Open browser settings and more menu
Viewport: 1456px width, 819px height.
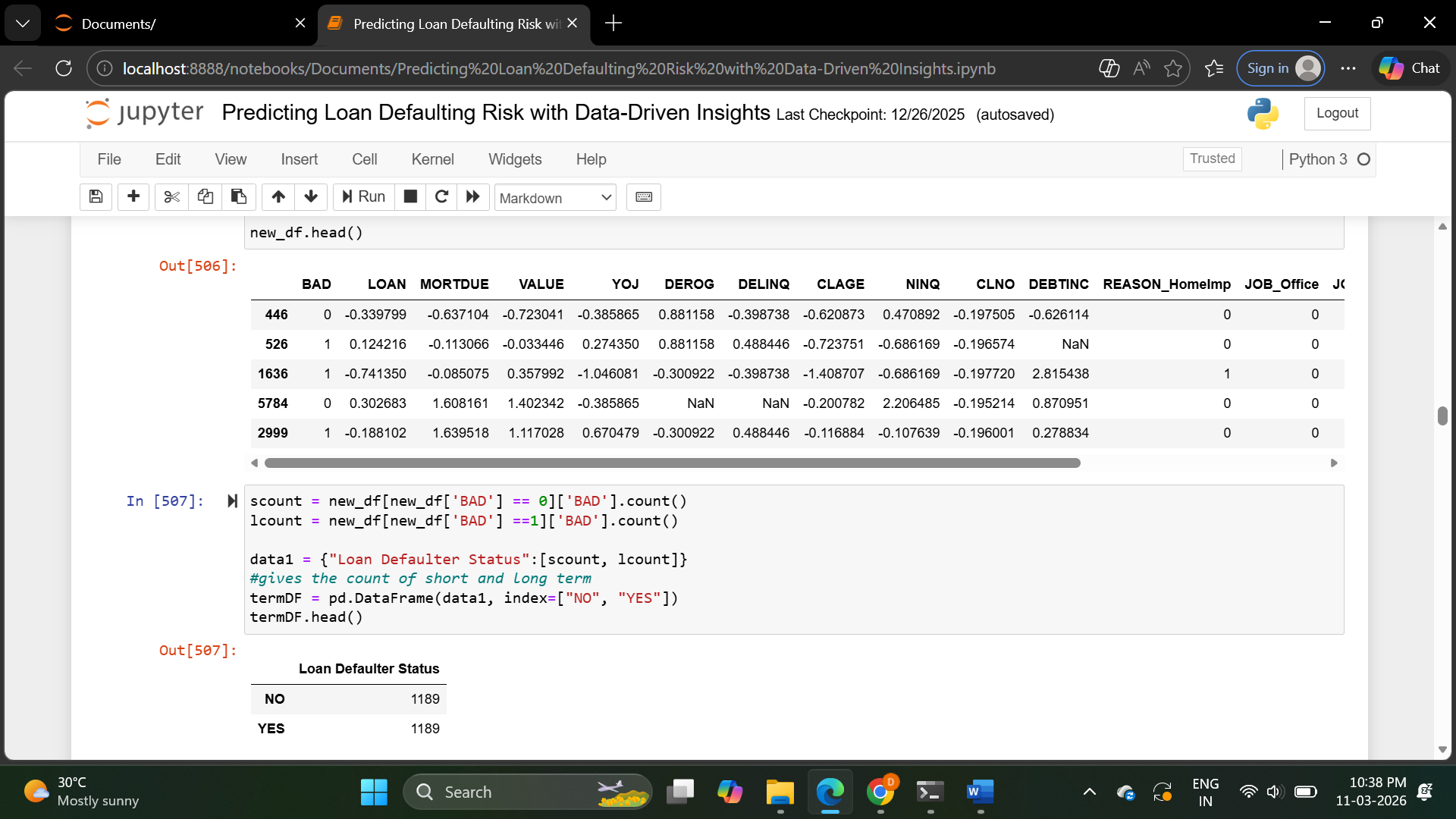point(1348,68)
